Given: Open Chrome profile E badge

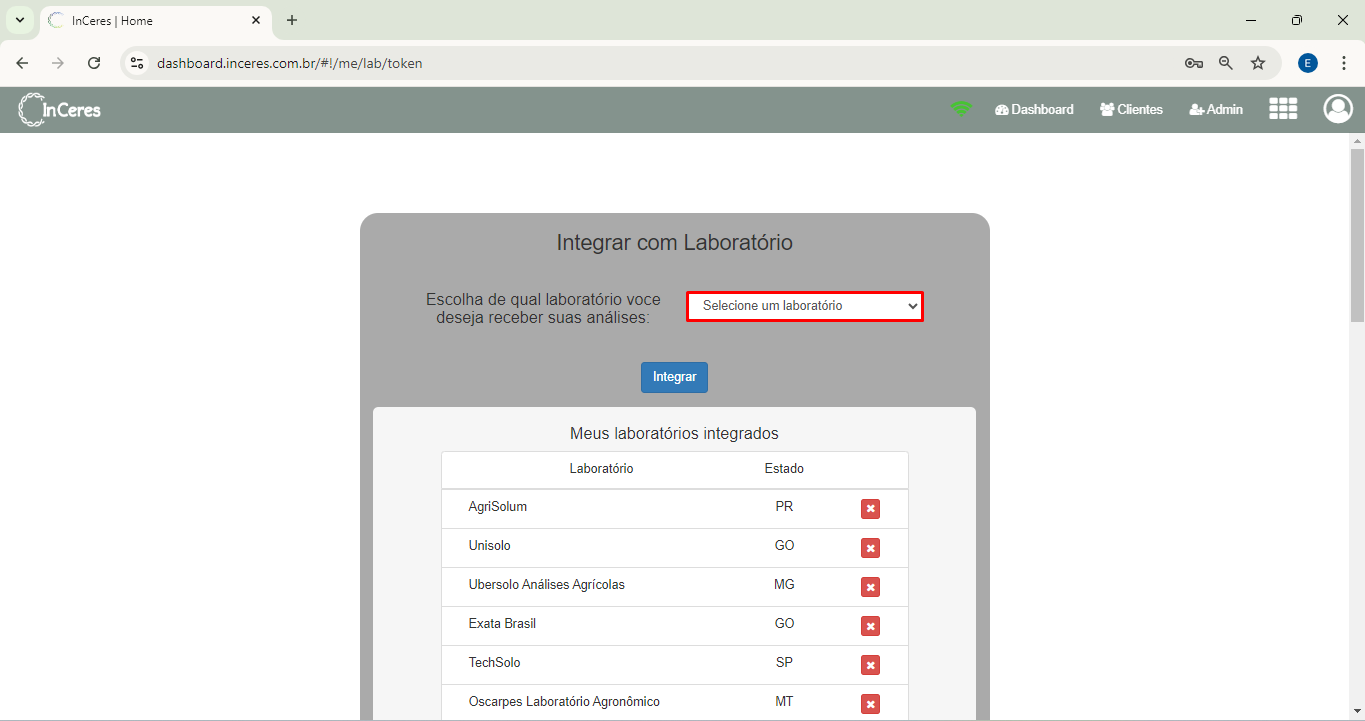Looking at the screenshot, I should [x=1308, y=63].
